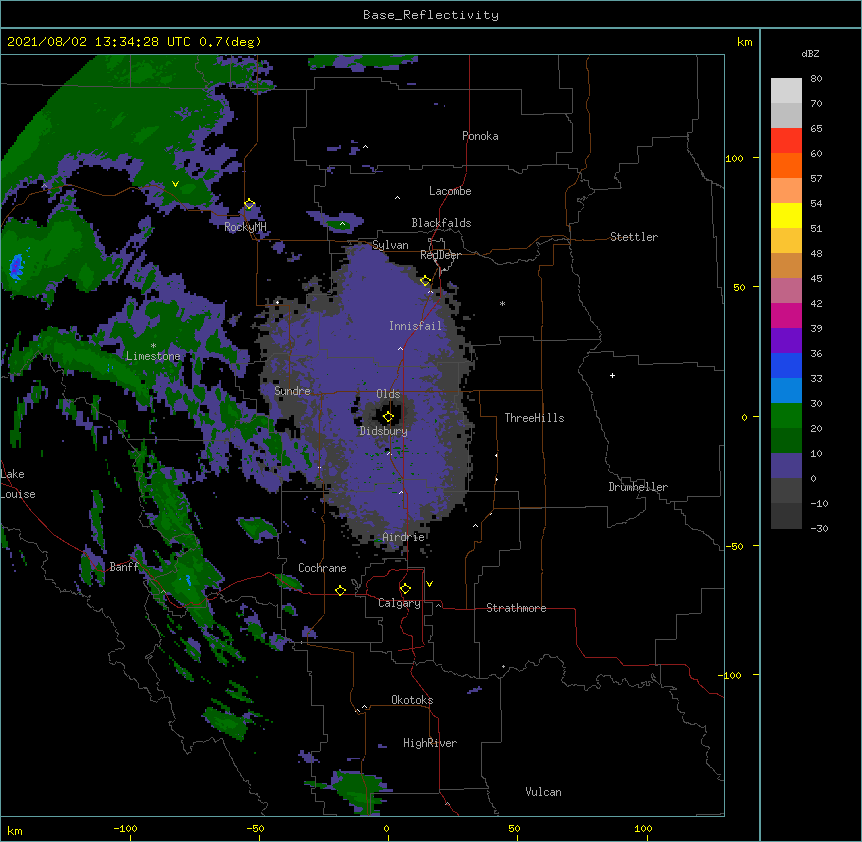The width and height of the screenshot is (862, 842).
Task: Pick the yellow 54 dBZ legend swatch
Action: [x=786, y=215]
